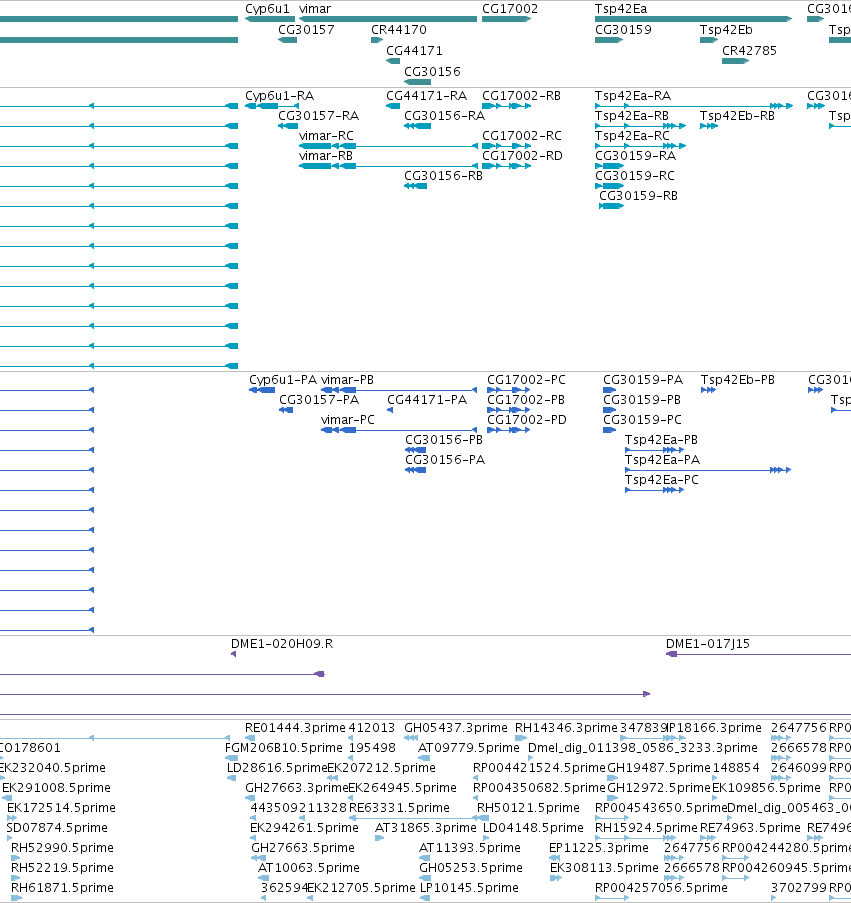The width and height of the screenshot is (851, 903).
Task: Click EST RE63331.5prime
Action: point(399,808)
